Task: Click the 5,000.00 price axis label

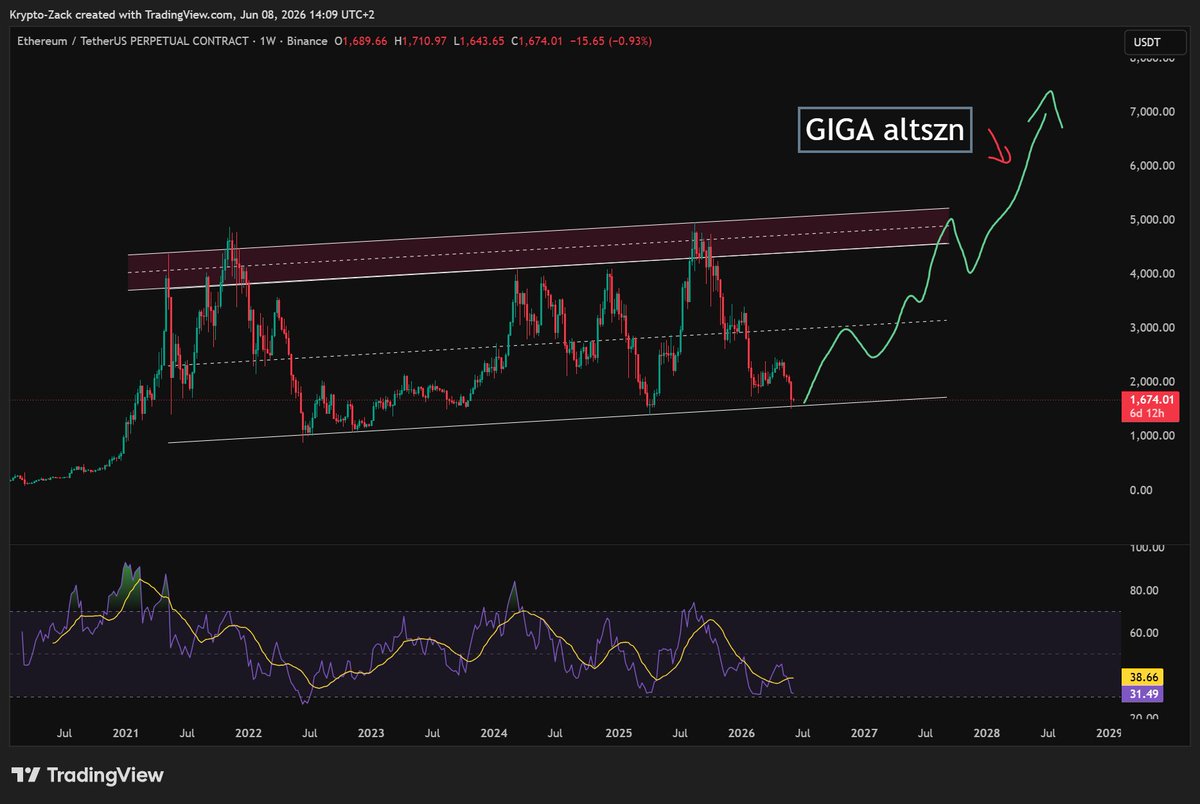Action: (1152, 219)
